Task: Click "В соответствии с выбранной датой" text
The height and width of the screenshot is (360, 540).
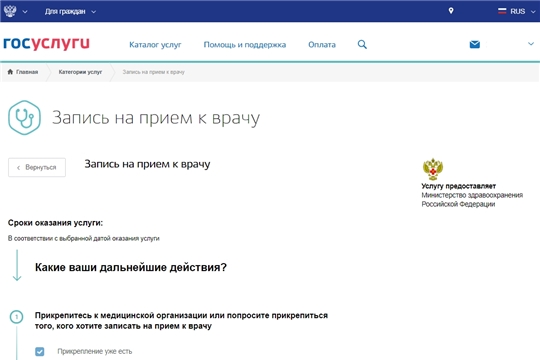Action: point(84,238)
